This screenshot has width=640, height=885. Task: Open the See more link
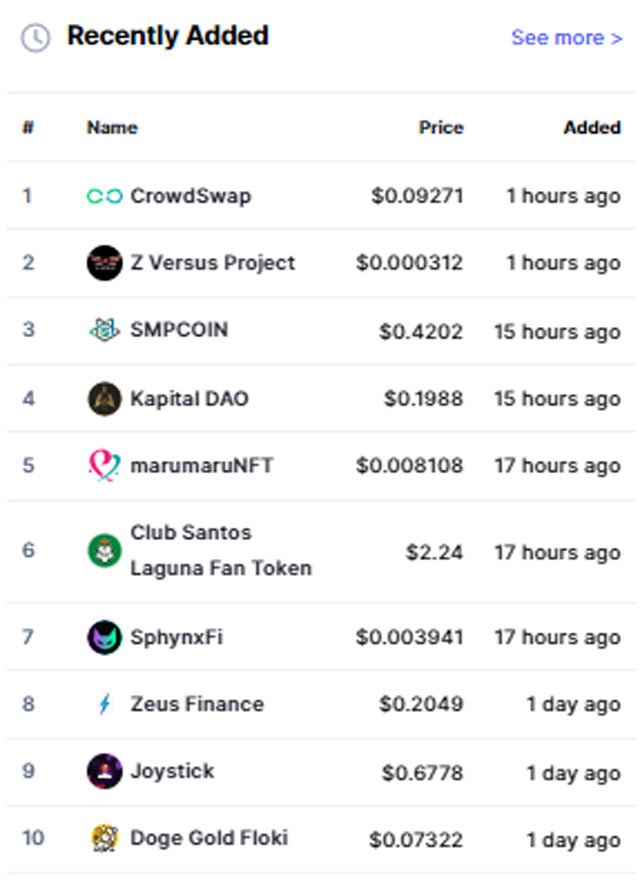(x=567, y=38)
